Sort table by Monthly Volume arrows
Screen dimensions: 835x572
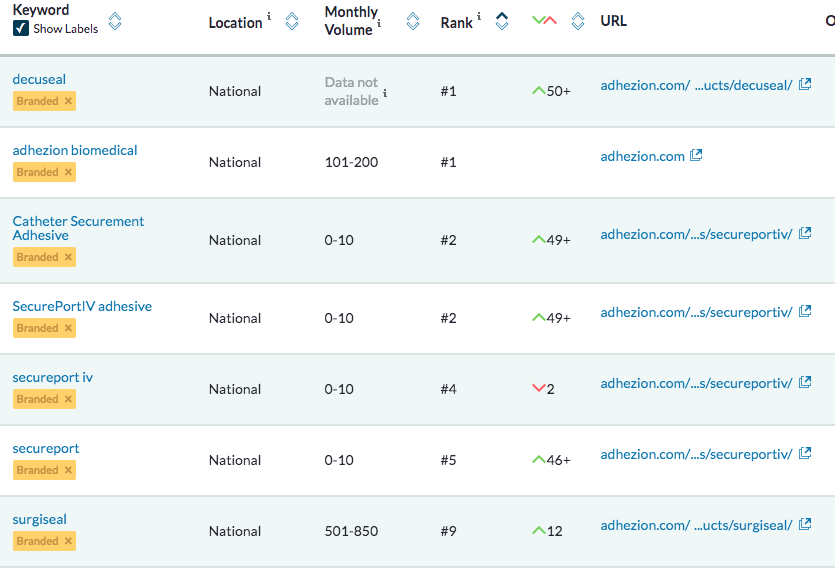coord(413,21)
